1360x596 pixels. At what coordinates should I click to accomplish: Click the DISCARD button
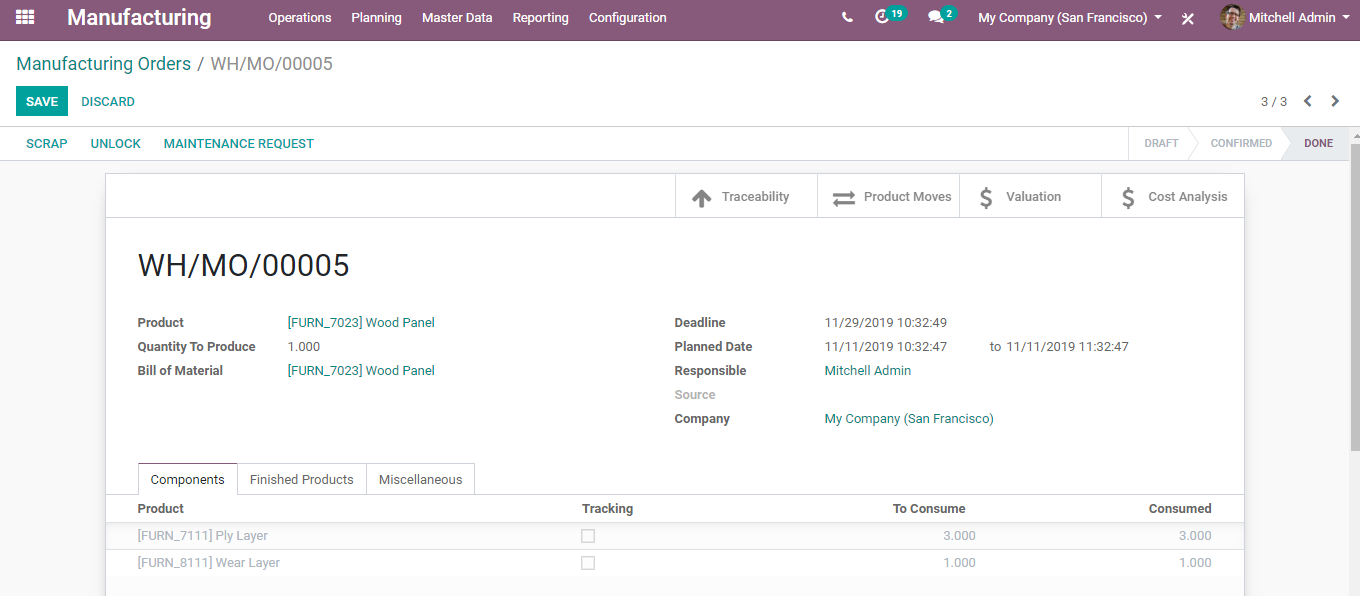pos(108,101)
